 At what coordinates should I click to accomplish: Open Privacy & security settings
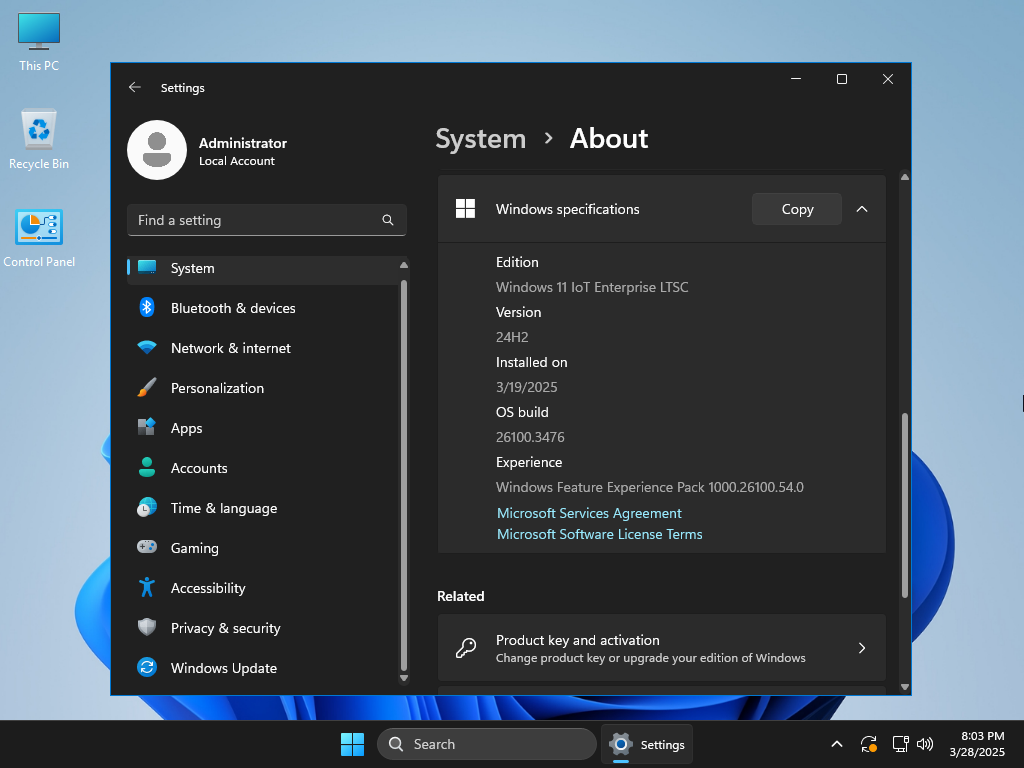coord(263,628)
